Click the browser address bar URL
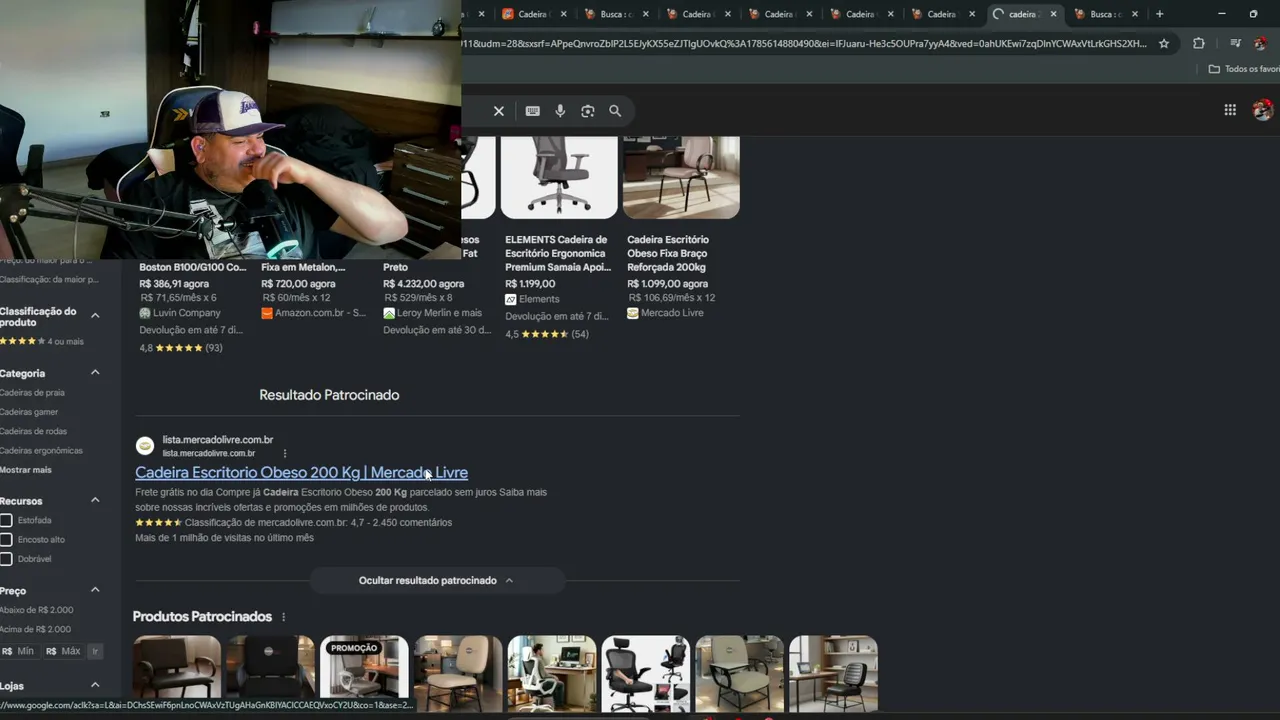This screenshot has height=720, width=1280. click(805, 44)
